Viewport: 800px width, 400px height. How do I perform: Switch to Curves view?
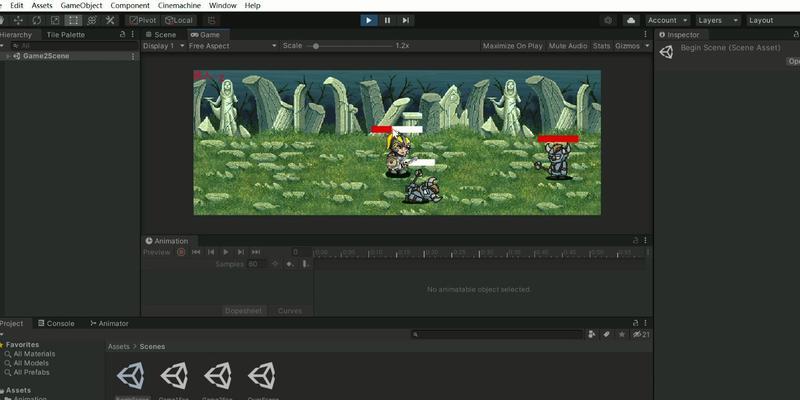[x=290, y=311]
